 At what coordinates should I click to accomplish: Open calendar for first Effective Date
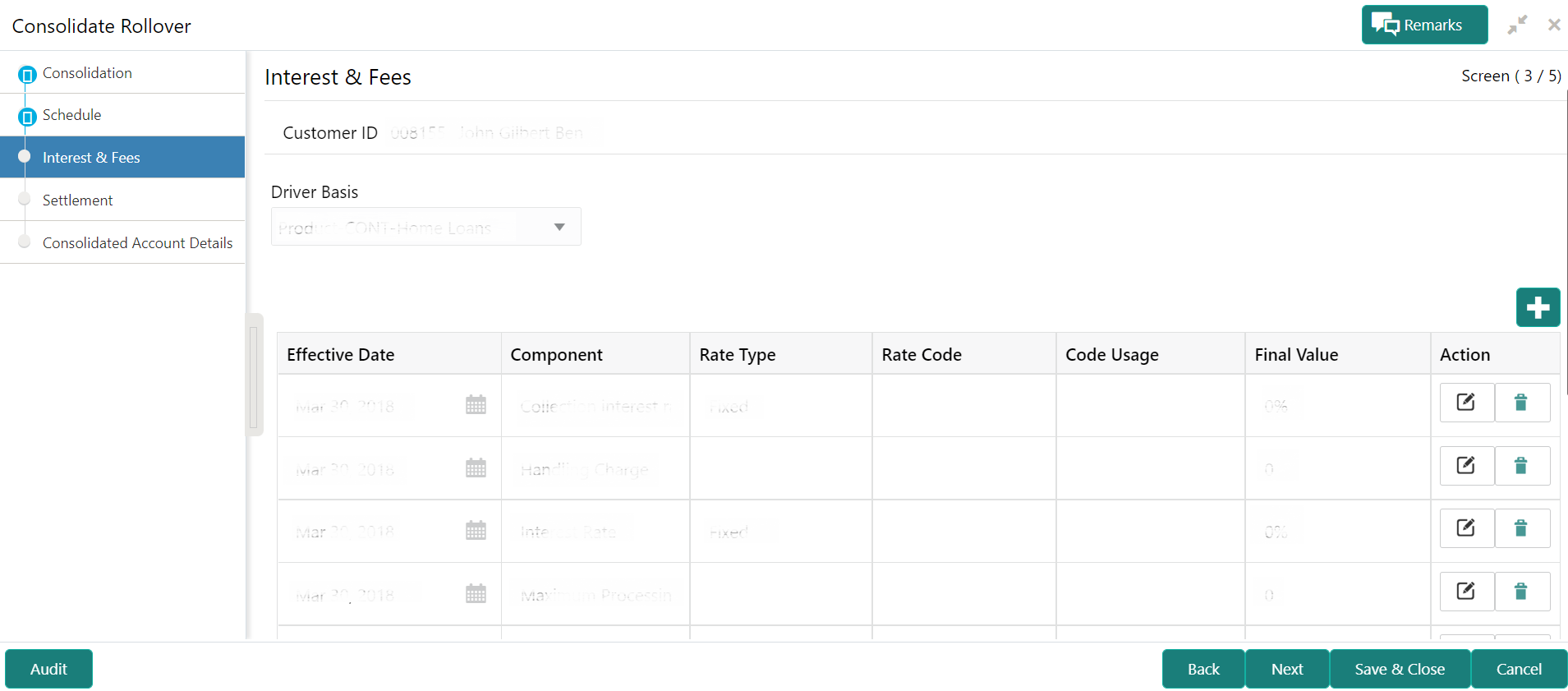pos(476,405)
